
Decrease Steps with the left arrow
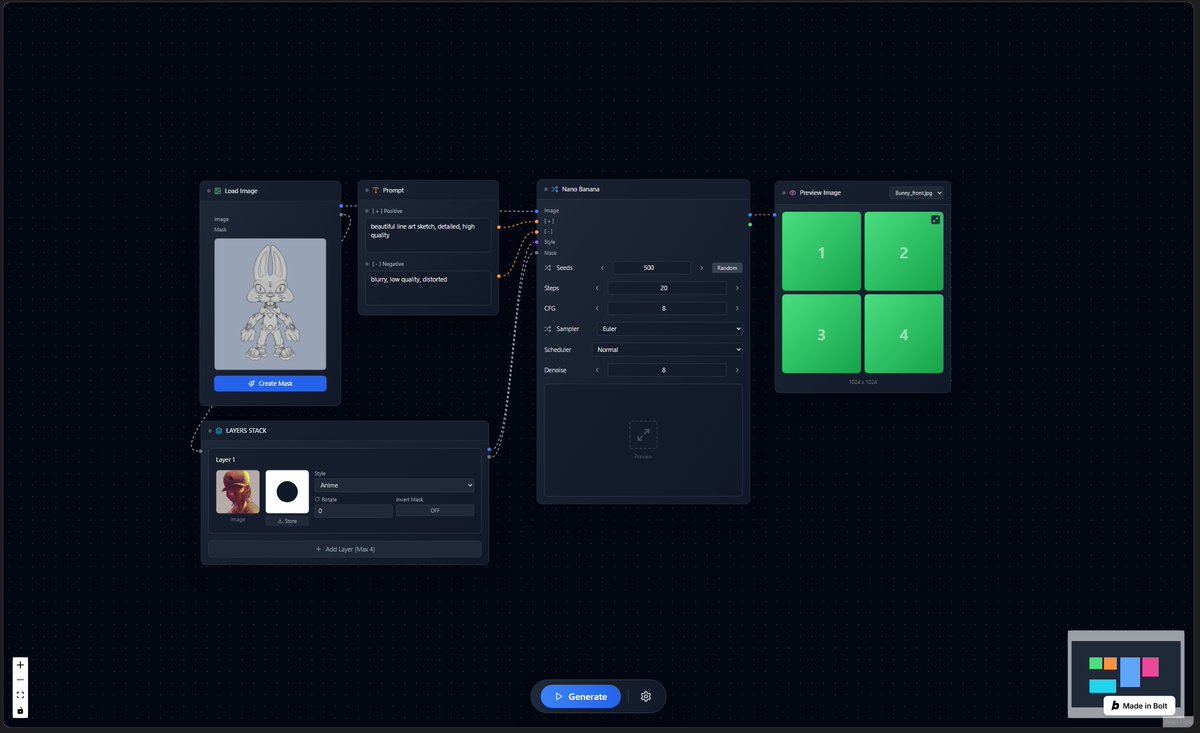(x=597, y=288)
